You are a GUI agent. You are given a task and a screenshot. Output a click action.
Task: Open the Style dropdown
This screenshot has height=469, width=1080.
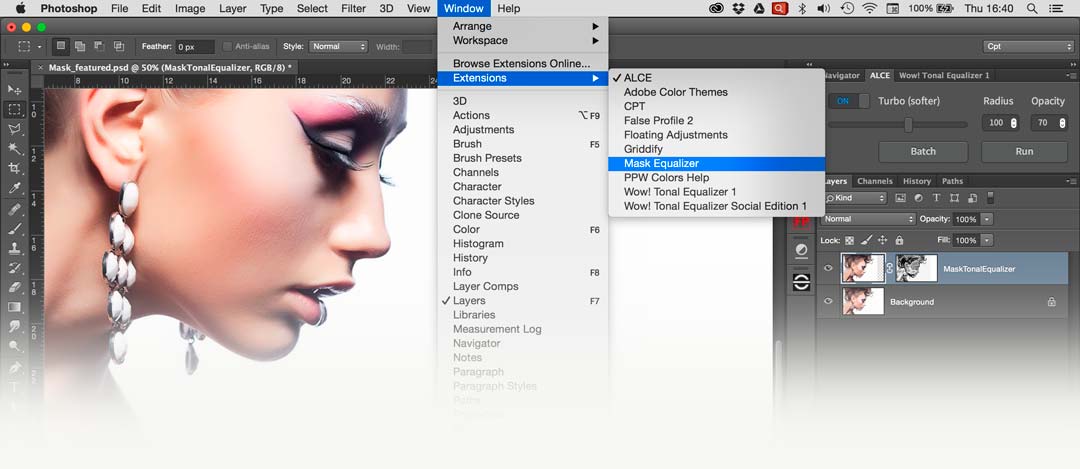(338, 46)
